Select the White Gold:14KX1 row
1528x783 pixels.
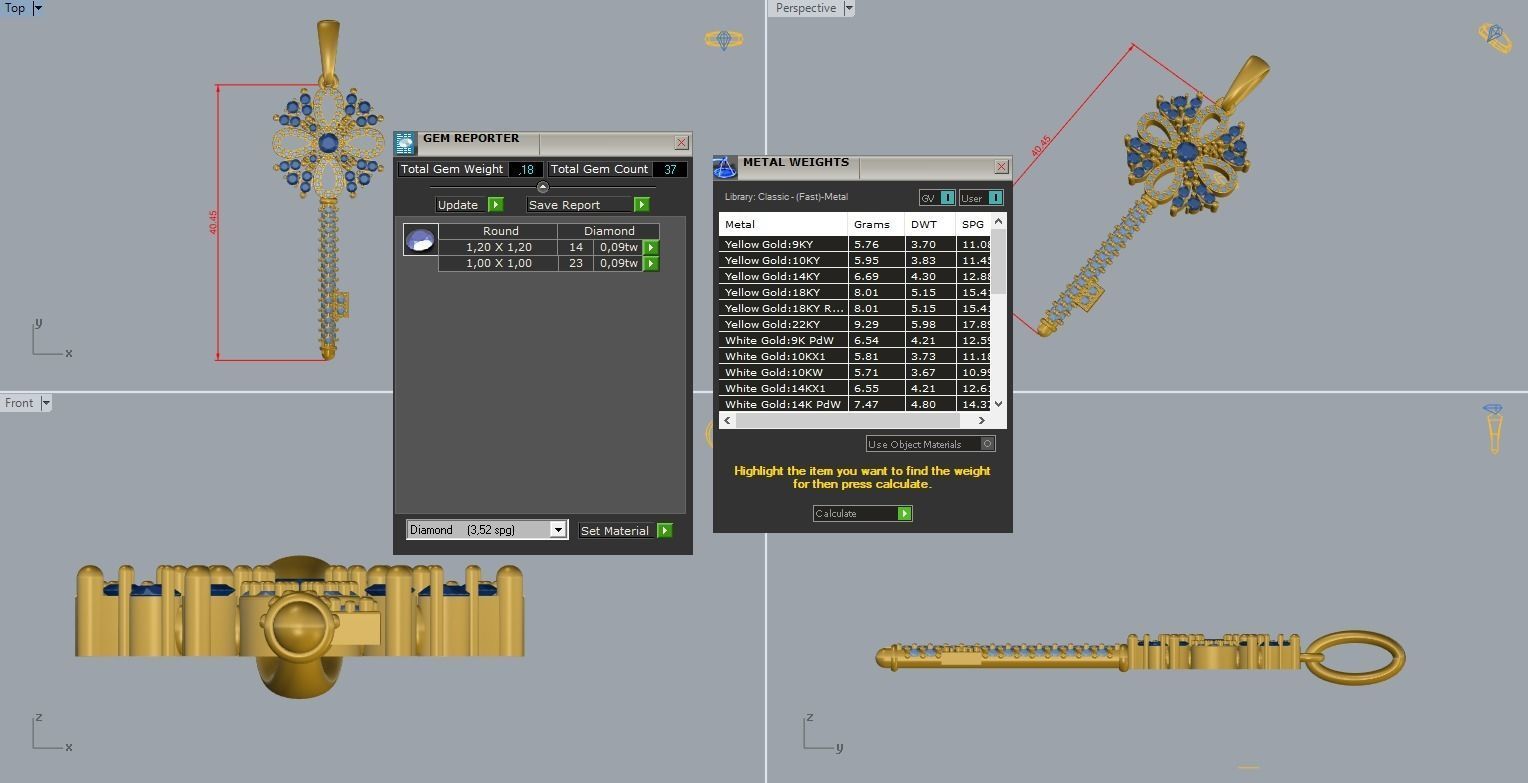(855, 388)
